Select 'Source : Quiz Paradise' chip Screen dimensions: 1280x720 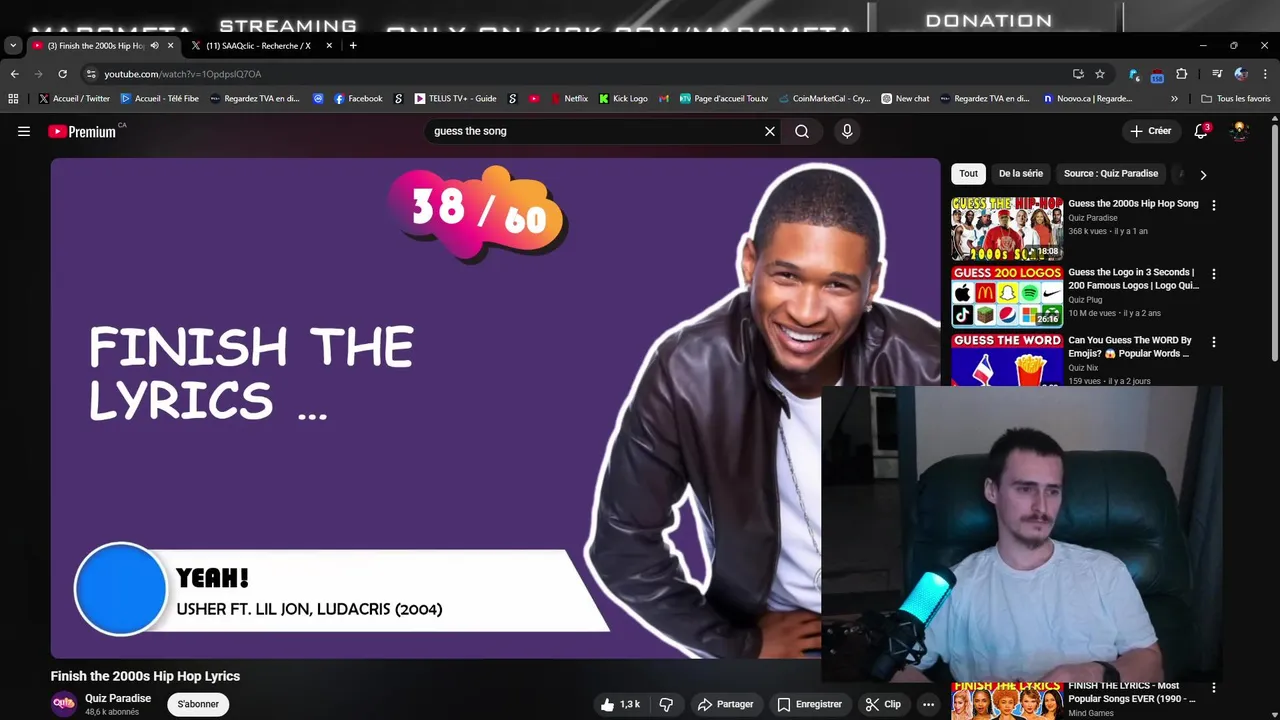coord(1110,174)
